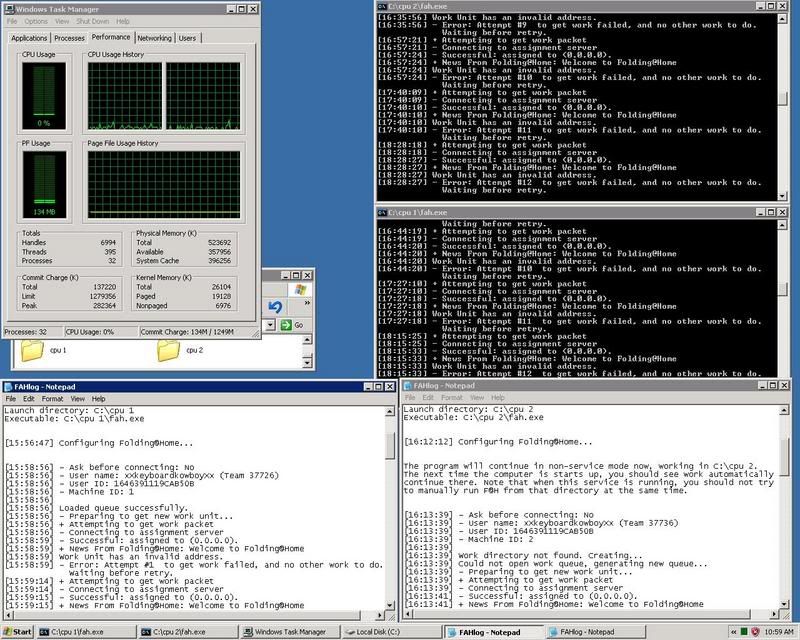Switch to the Applications tab
800x640 pixels.
[29, 38]
